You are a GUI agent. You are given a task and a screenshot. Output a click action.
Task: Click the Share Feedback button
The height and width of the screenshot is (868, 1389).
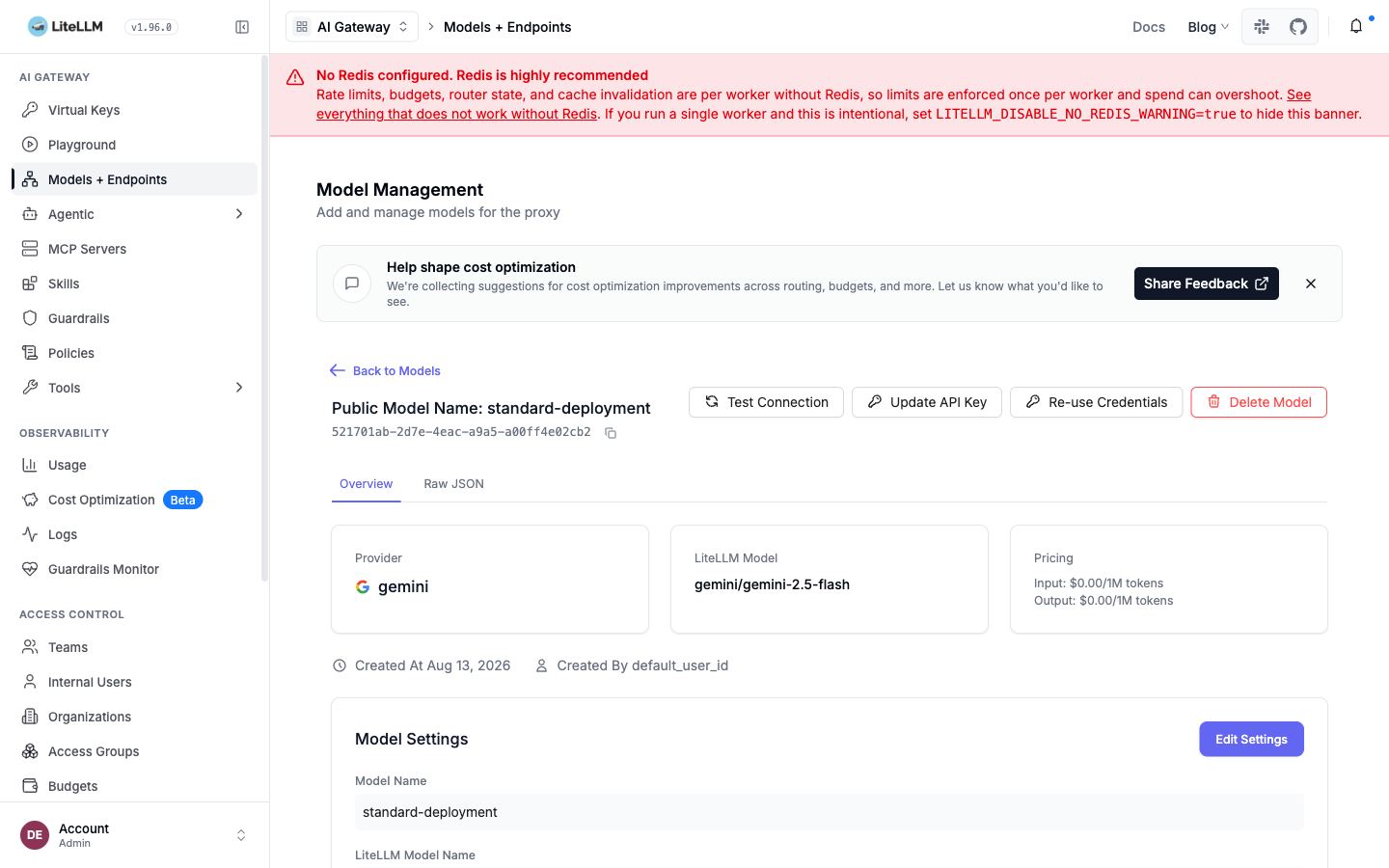point(1207,284)
